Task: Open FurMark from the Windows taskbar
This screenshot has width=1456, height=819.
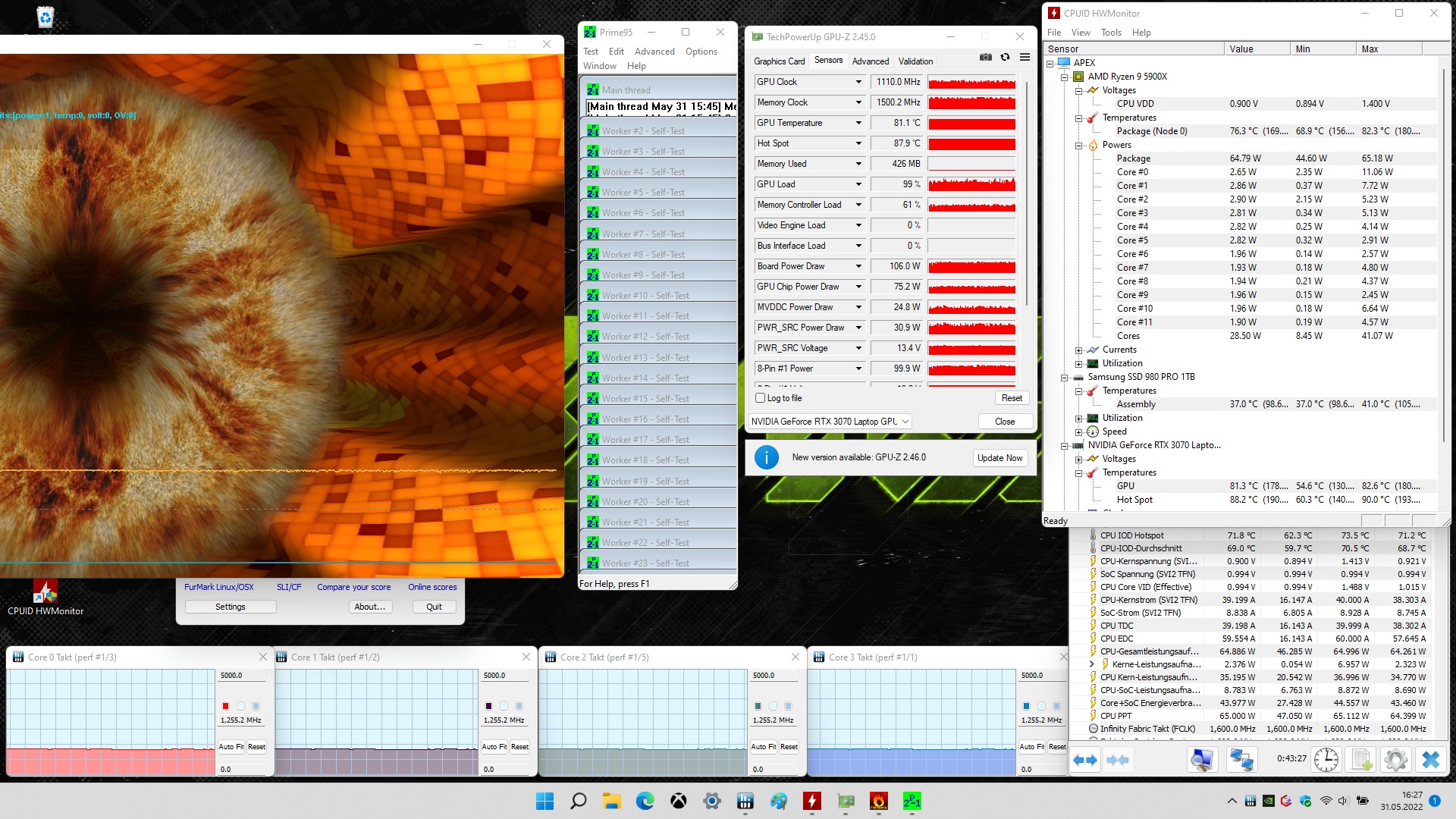Action: click(879, 801)
